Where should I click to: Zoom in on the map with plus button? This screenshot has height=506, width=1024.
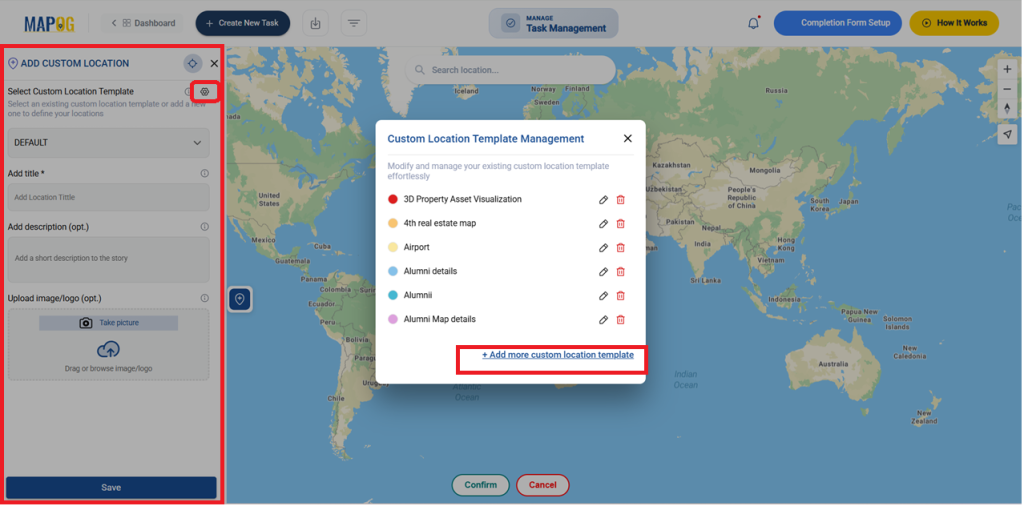click(x=1007, y=69)
